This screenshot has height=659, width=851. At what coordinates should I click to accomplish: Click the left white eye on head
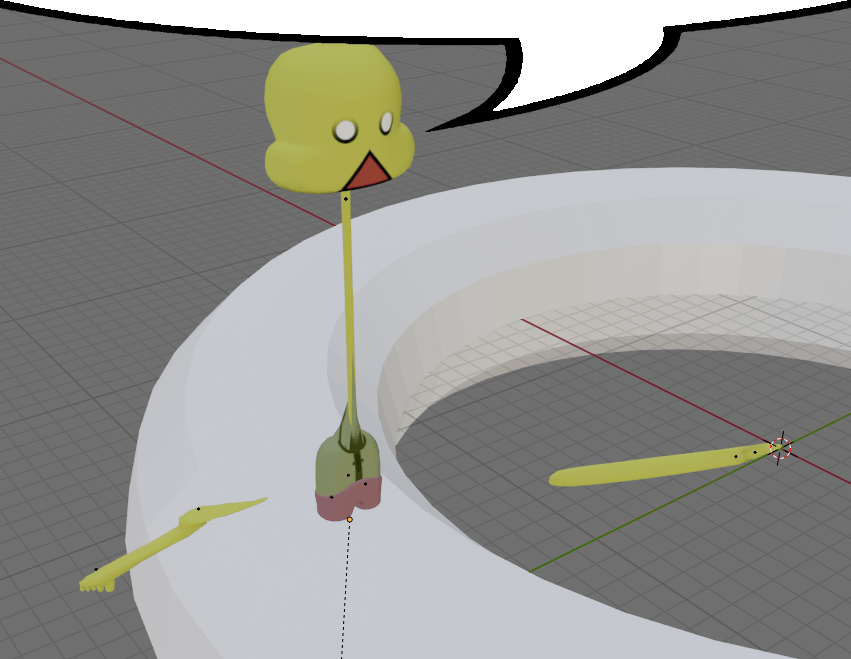345,130
